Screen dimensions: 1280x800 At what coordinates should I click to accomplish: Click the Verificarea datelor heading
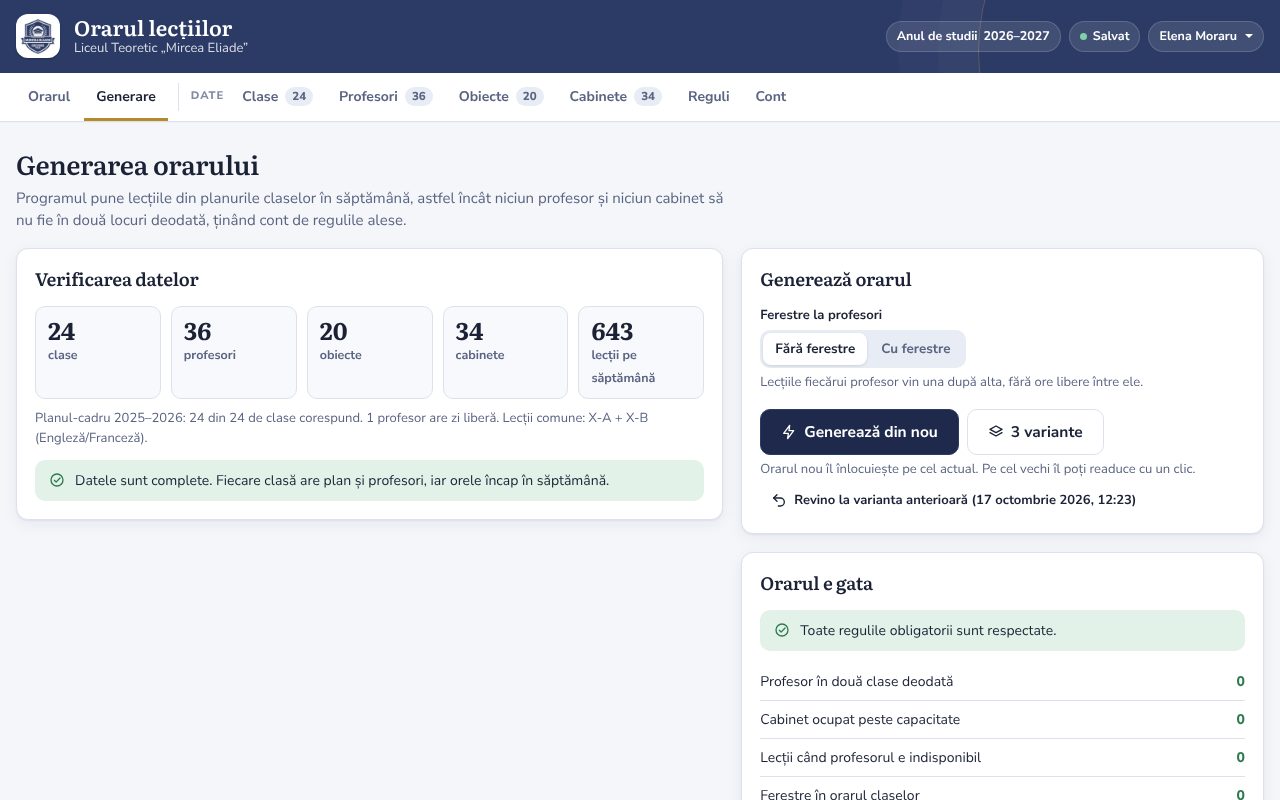tap(117, 280)
